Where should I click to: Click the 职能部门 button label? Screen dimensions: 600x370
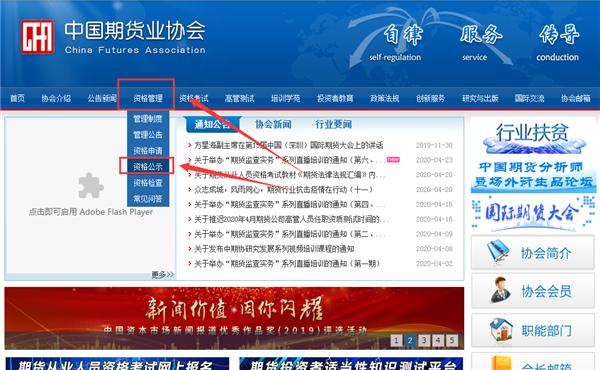click(546, 330)
